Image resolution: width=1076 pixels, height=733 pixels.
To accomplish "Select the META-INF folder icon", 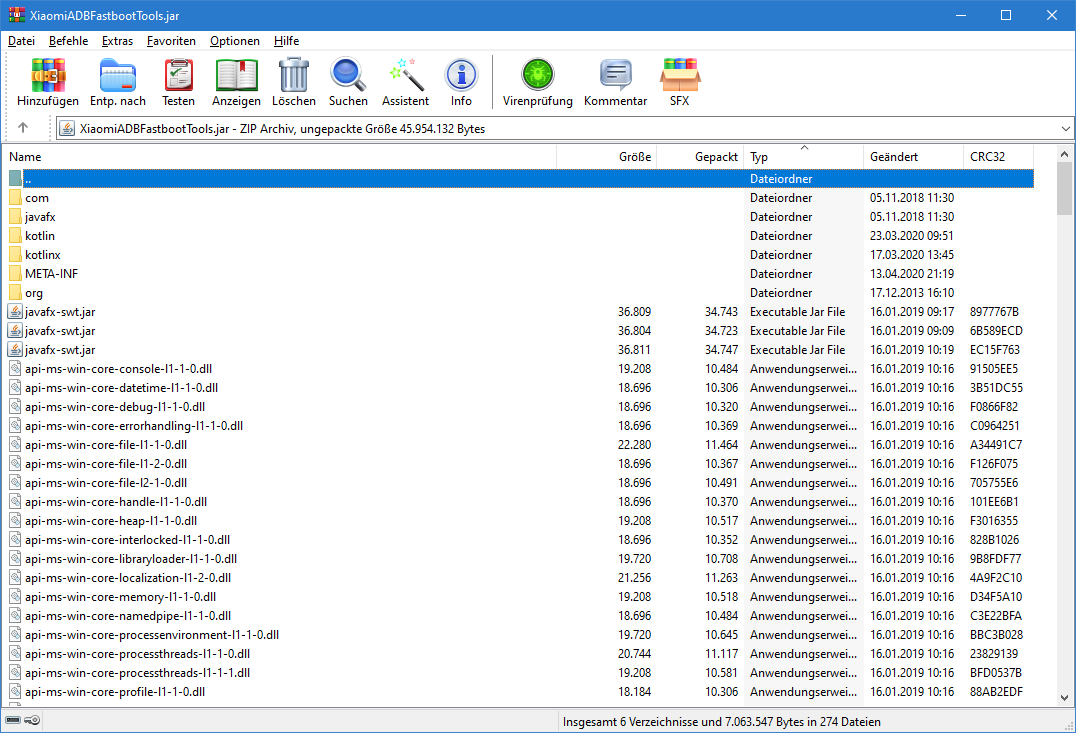I will [x=15, y=274].
